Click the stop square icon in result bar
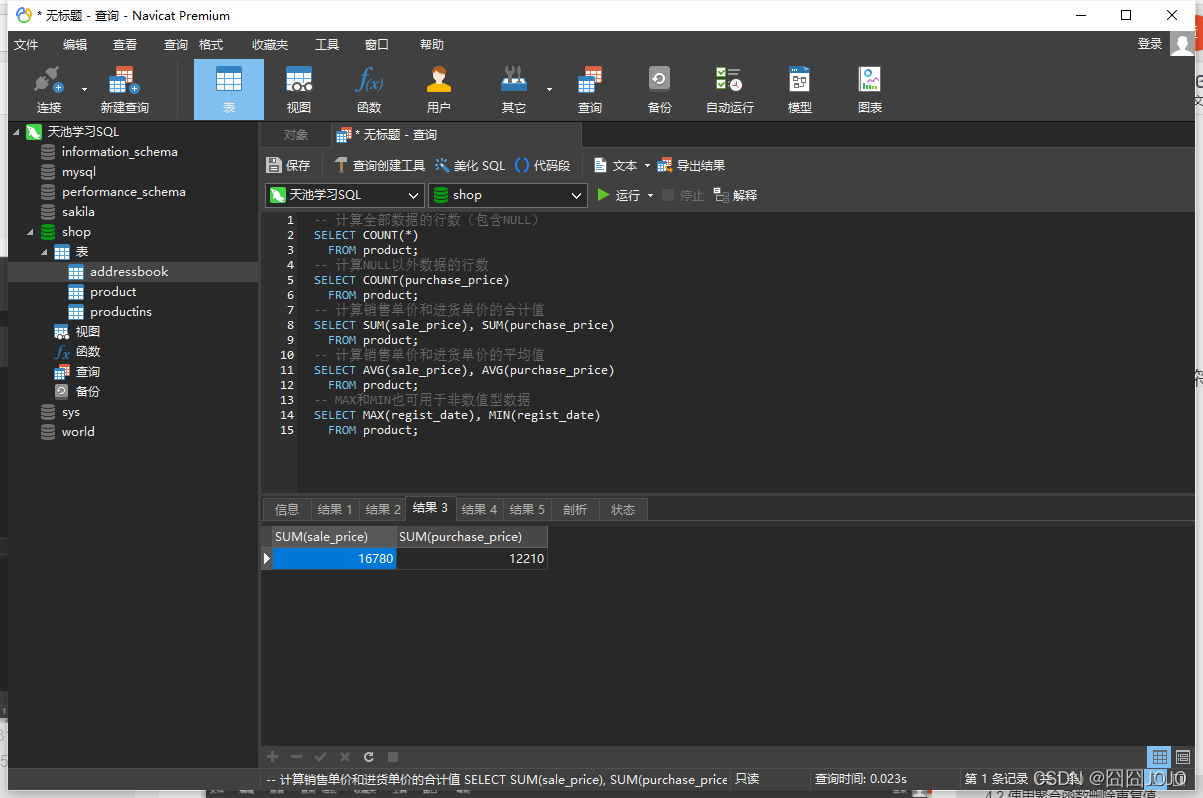 tap(393, 757)
